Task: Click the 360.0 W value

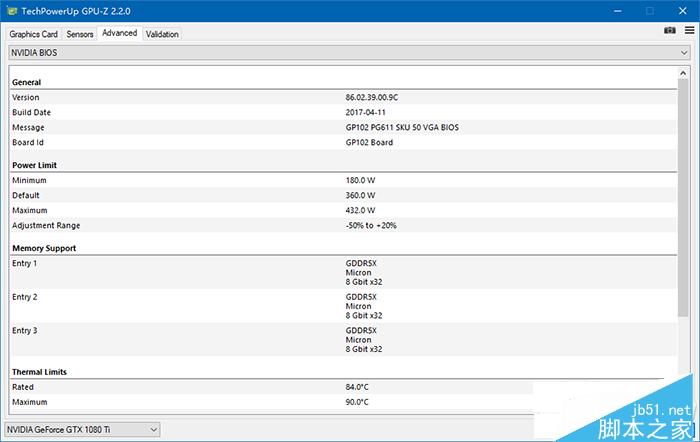Action: coord(360,196)
